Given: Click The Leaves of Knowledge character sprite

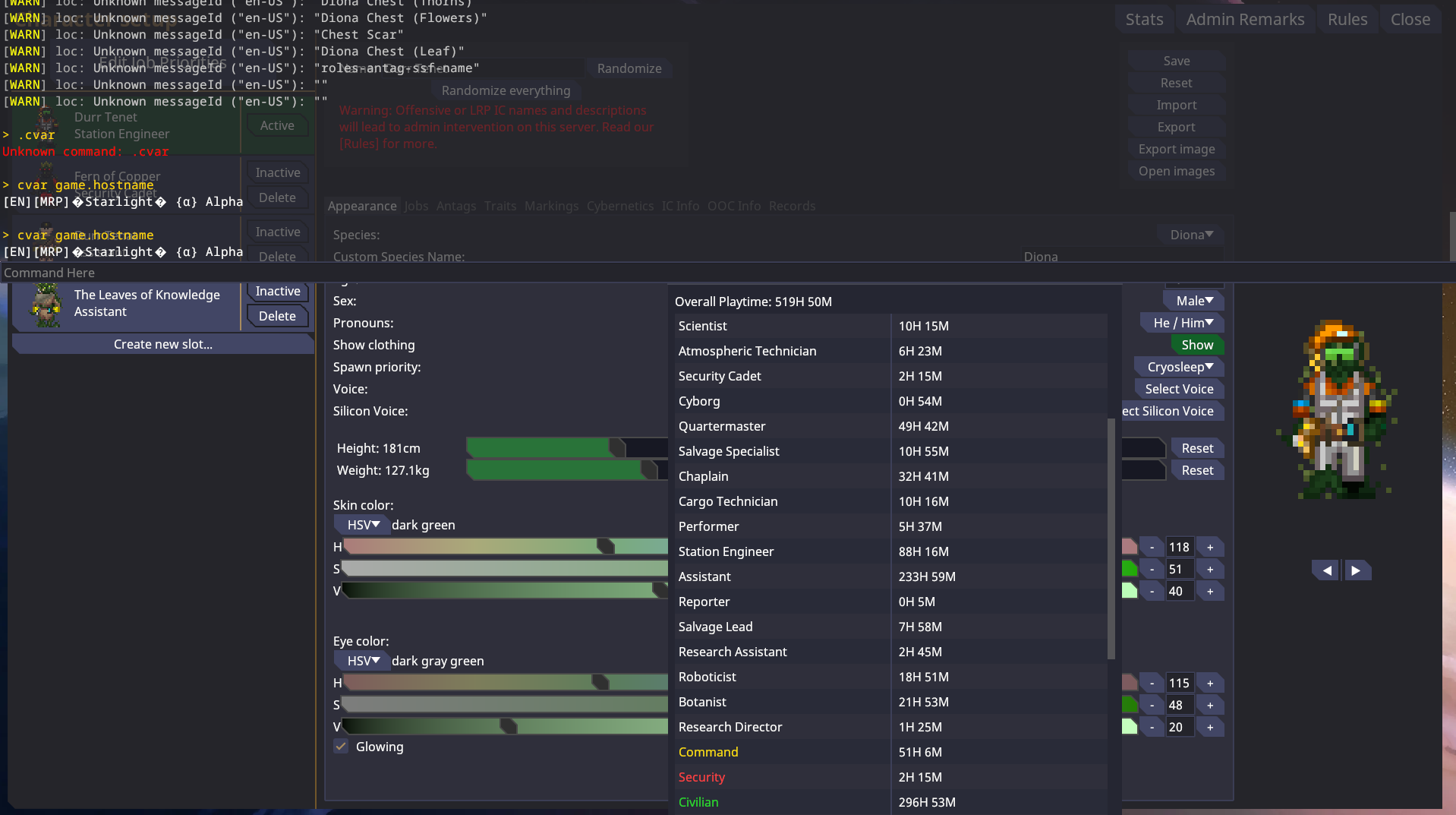Looking at the screenshot, I should (46, 305).
